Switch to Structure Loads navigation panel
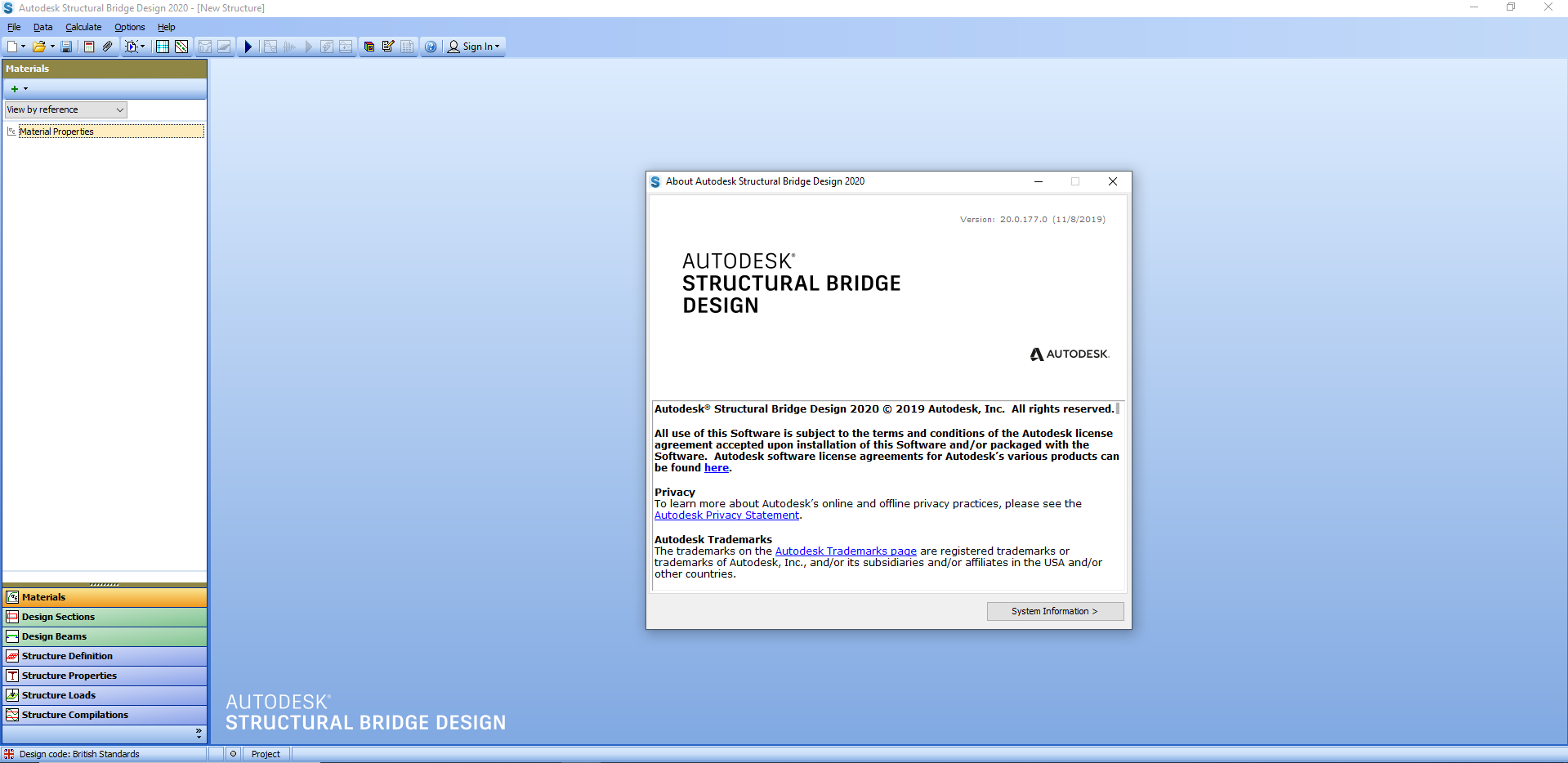Image resolution: width=1568 pixels, height=763 pixels. [59, 695]
